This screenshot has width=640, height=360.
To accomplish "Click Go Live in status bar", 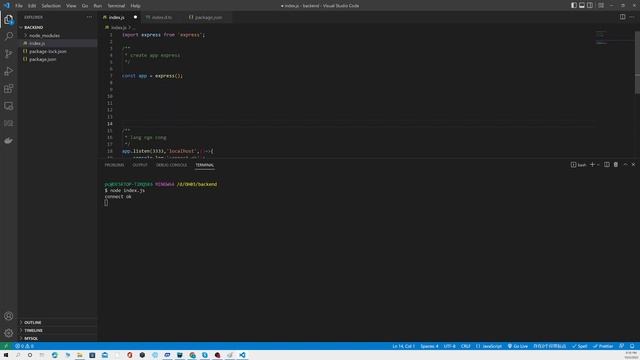I will point(518,346).
